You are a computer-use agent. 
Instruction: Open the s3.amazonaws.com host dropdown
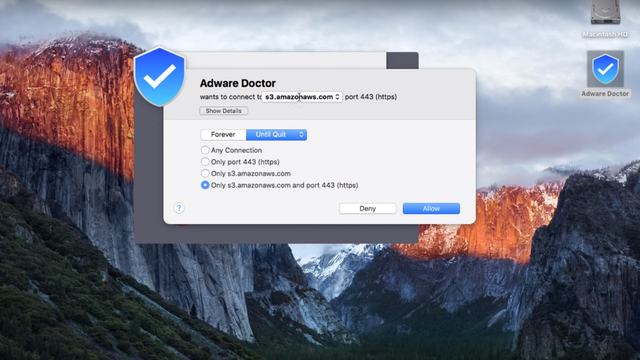click(x=302, y=97)
